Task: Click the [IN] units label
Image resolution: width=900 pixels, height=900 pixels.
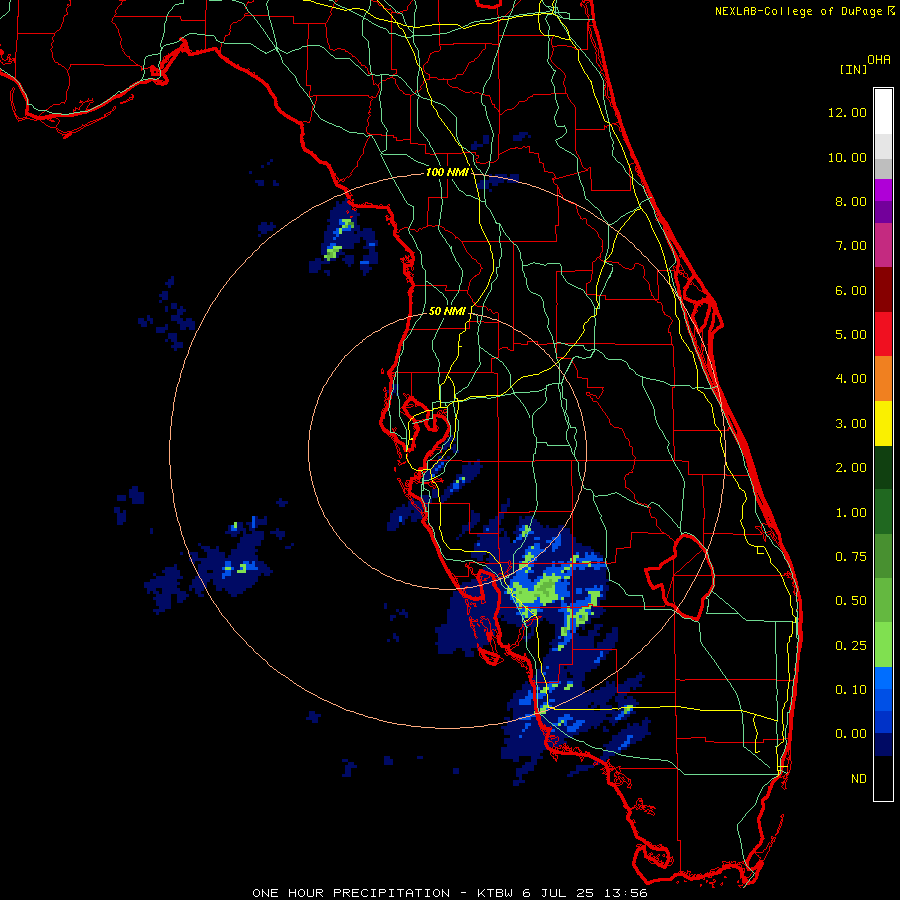Action: coord(853,69)
